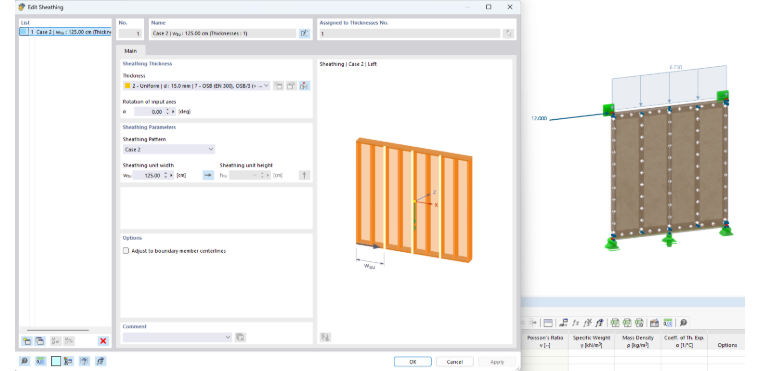Click the Cancel button
Image resolution: width=760 pixels, height=371 pixels.
click(x=455, y=362)
